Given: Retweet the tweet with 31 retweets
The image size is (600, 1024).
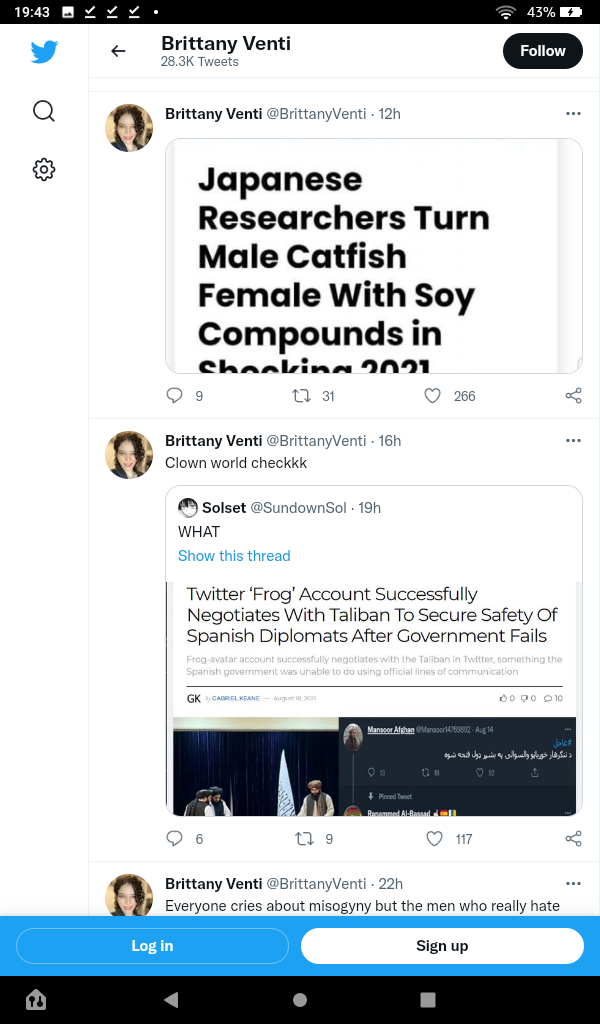Looking at the screenshot, I should coord(301,396).
